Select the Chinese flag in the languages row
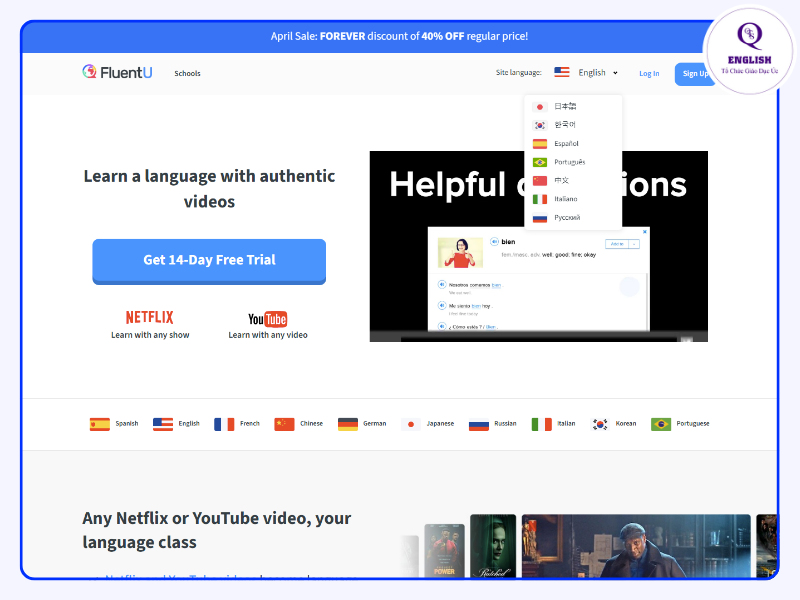 [284, 424]
